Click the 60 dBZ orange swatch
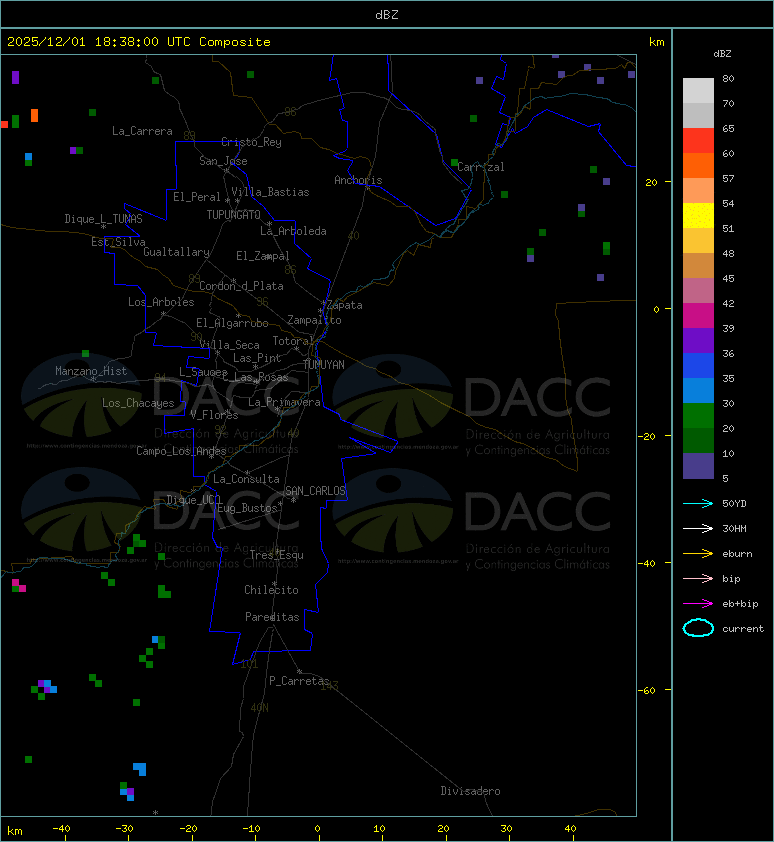Screen dimensions: 774x842 tap(698, 165)
